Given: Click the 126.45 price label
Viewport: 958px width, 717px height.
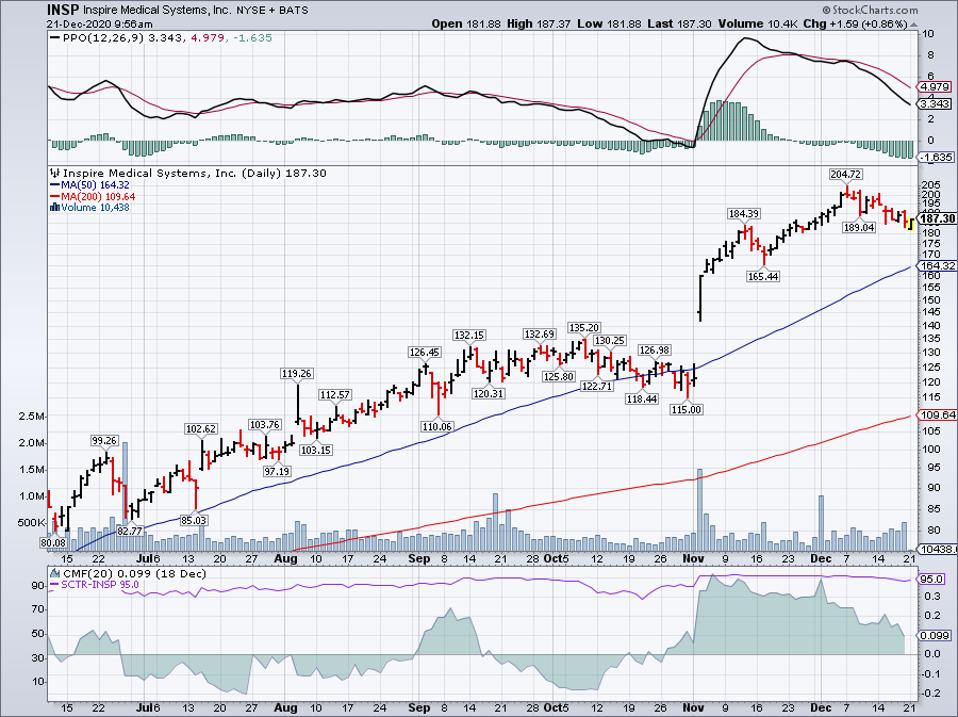Looking at the screenshot, I should 425,352.
